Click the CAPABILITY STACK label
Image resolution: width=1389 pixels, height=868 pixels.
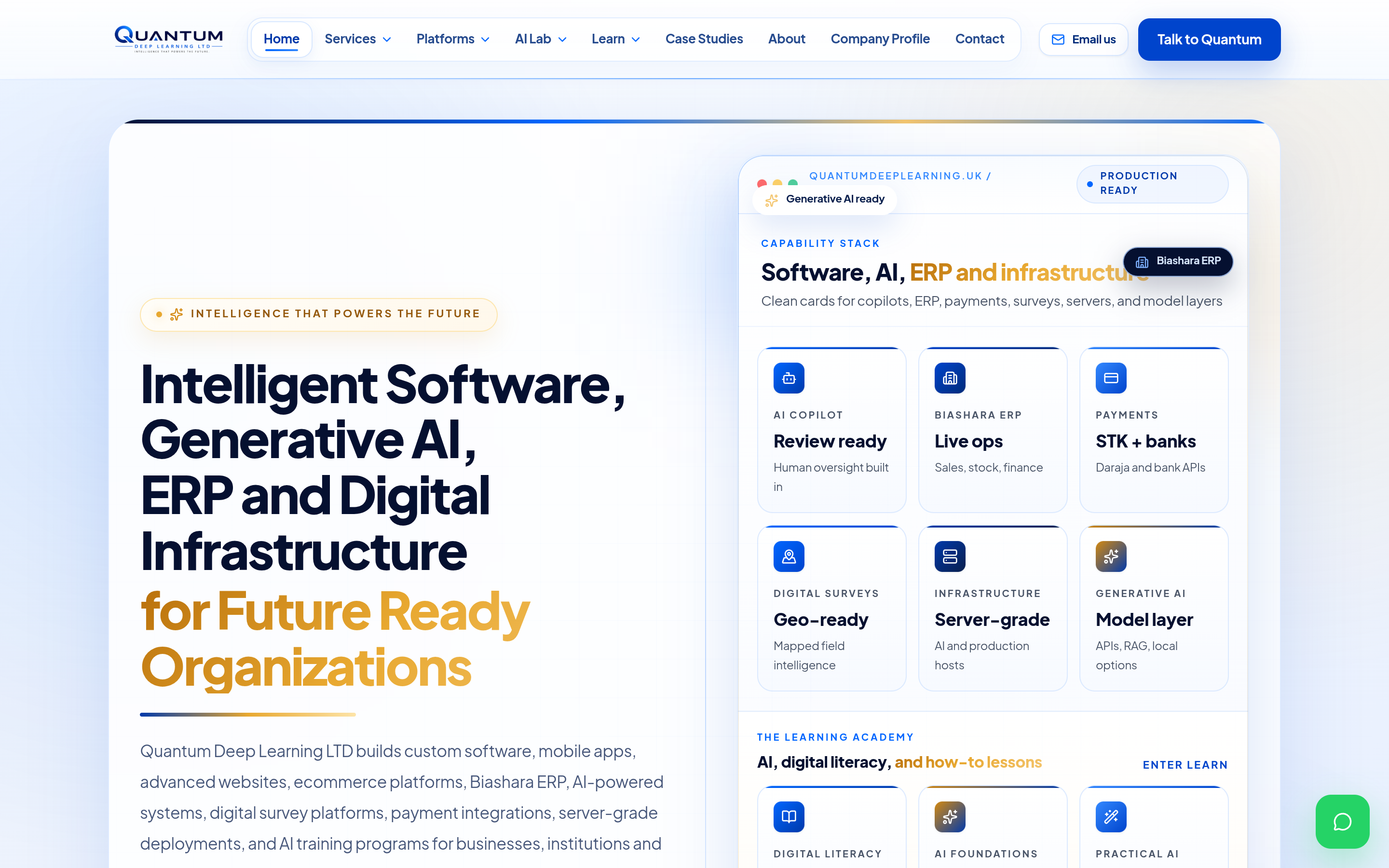[x=820, y=244]
